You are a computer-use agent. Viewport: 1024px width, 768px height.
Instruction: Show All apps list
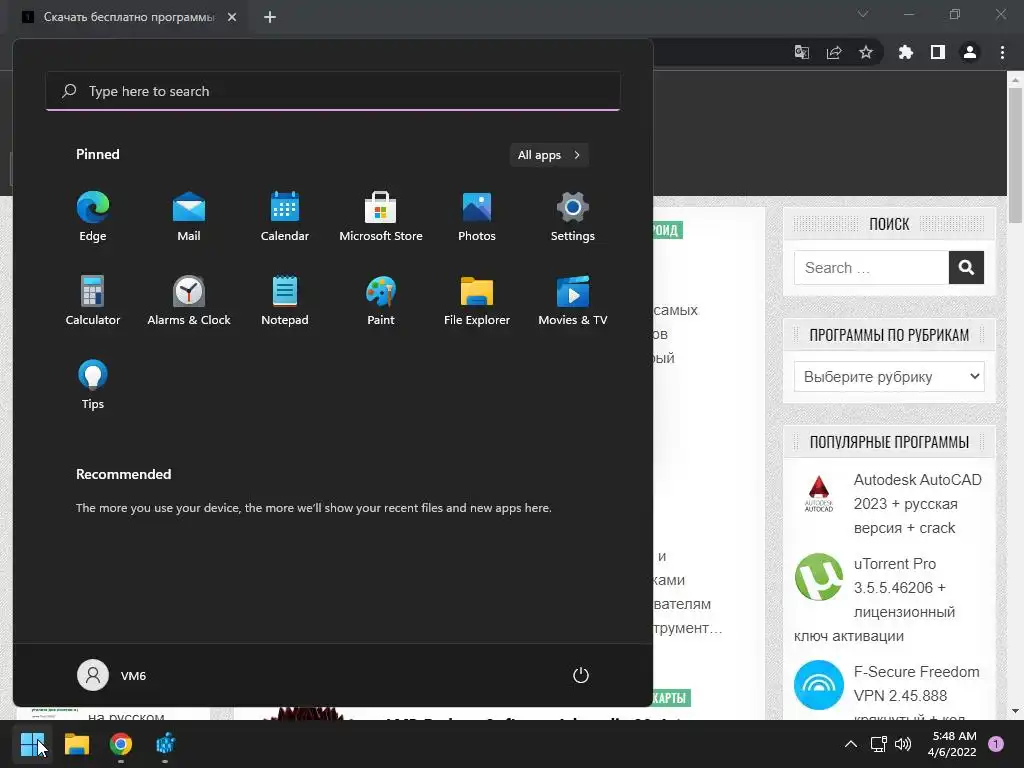[549, 155]
